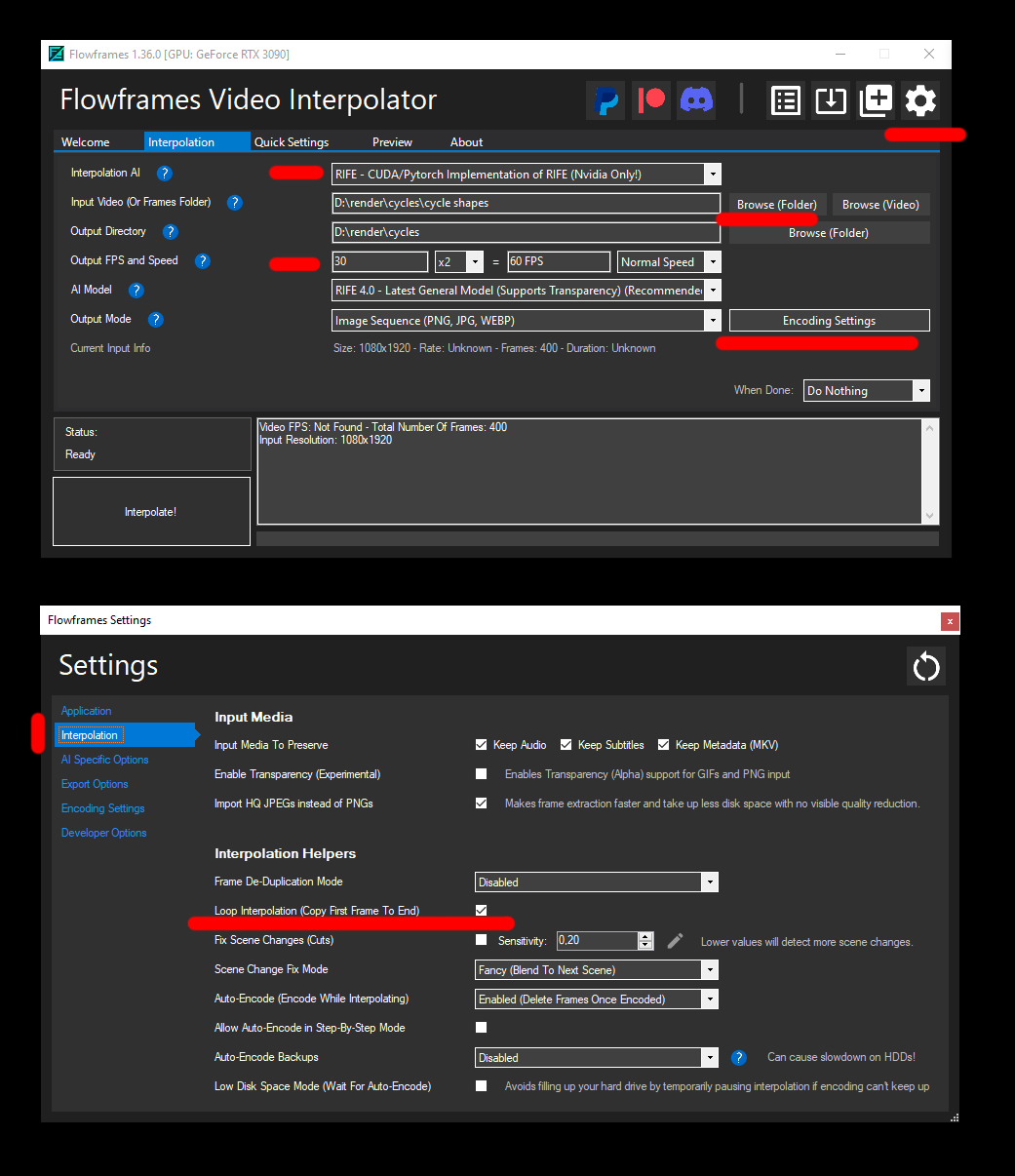Click the output directory path field
The image size is (1015, 1176).
point(526,232)
